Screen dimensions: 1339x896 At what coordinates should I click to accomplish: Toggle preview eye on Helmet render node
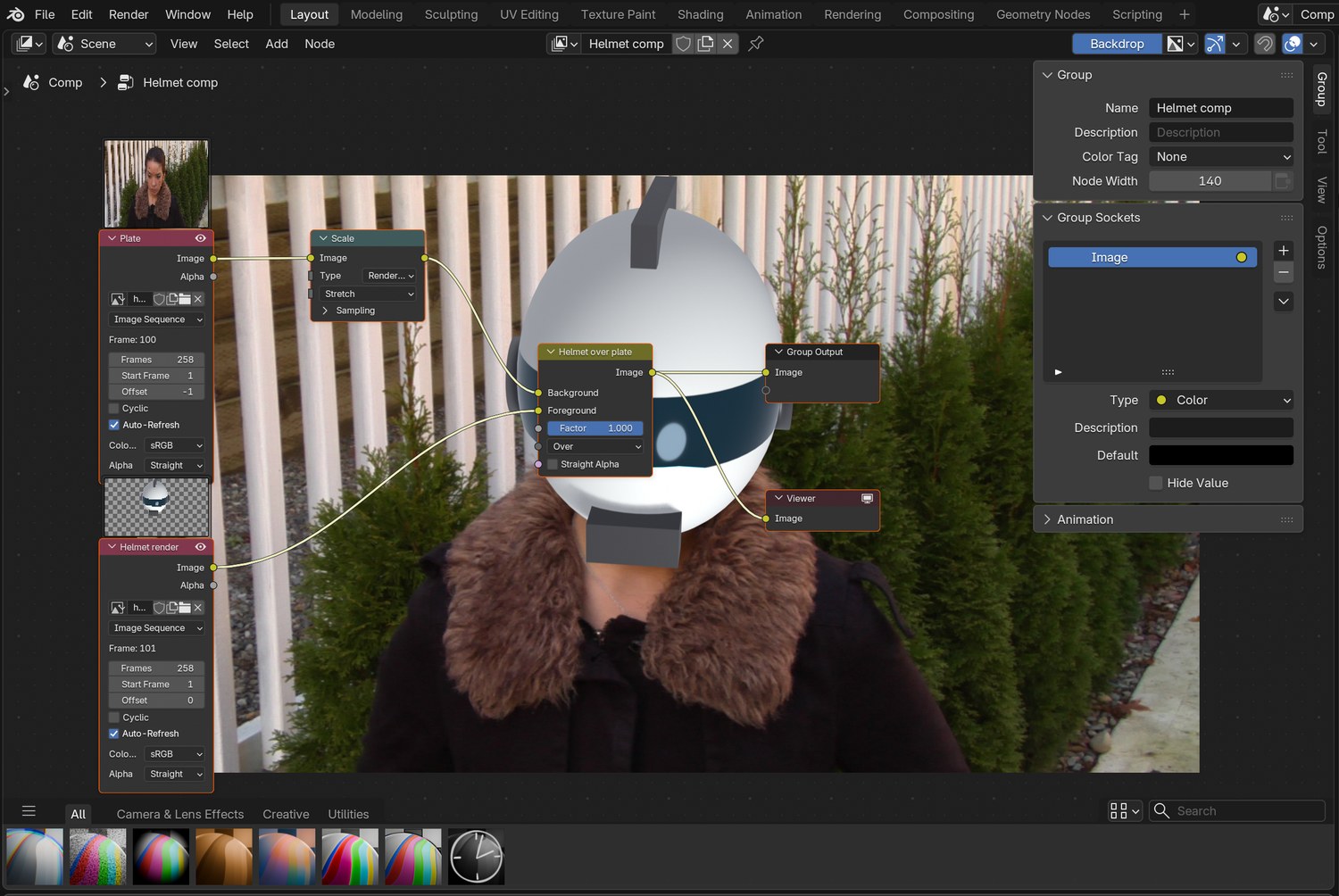pyautogui.click(x=201, y=547)
